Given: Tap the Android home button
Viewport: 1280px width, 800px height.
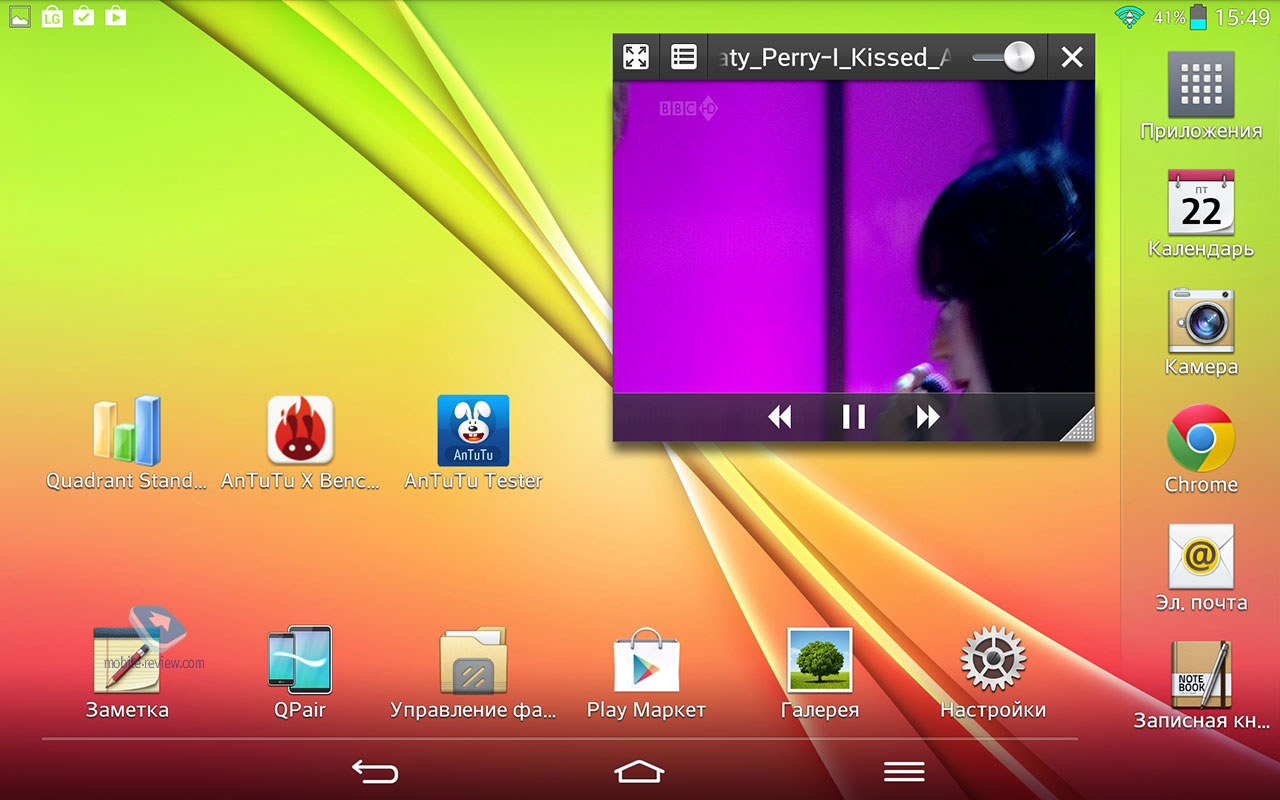Looking at the screenshot, I should coord(640,771).
